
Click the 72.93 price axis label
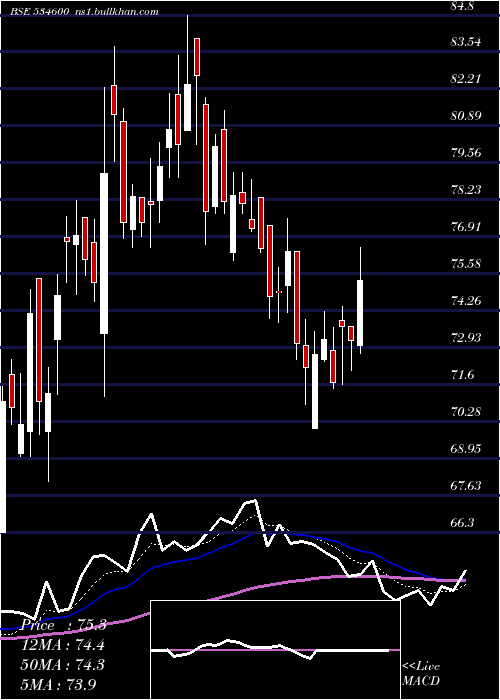[466, 338]
